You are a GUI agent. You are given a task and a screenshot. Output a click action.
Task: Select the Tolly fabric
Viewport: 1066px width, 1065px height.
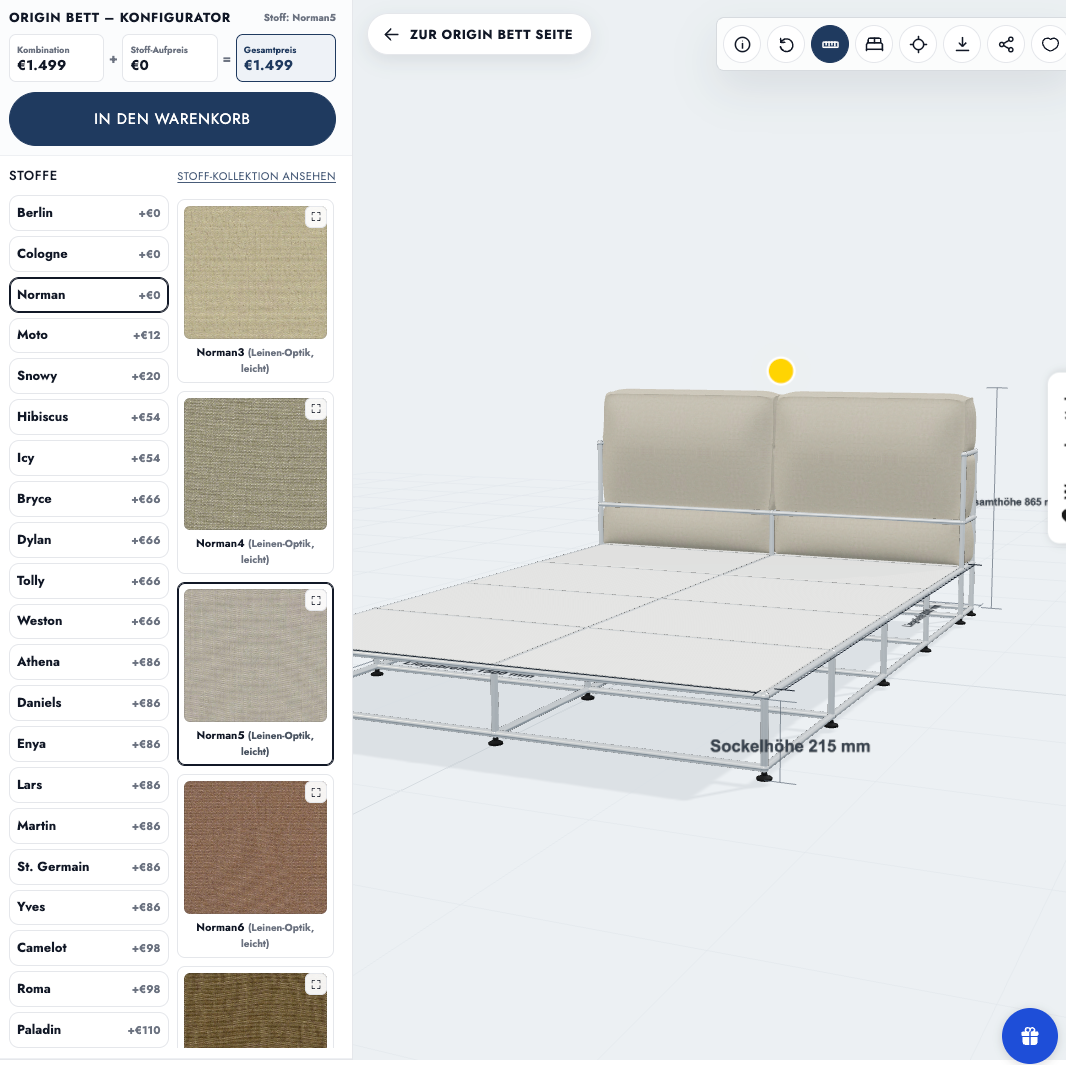click(x=89, y=581)
